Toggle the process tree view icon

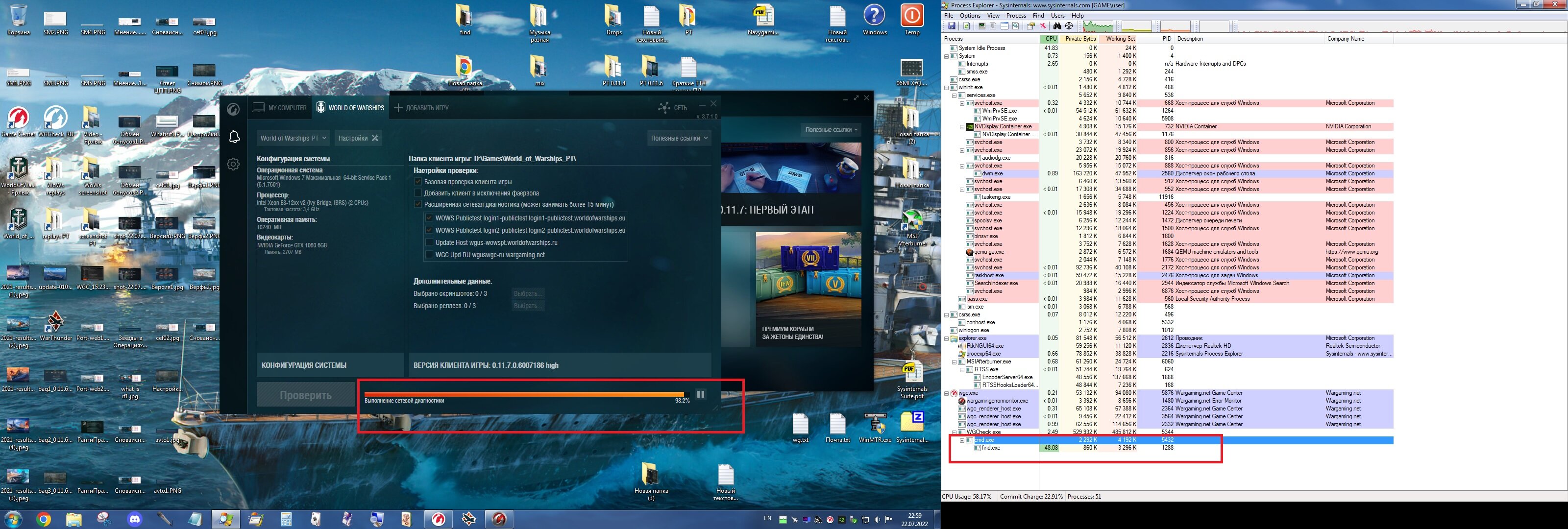993,26
